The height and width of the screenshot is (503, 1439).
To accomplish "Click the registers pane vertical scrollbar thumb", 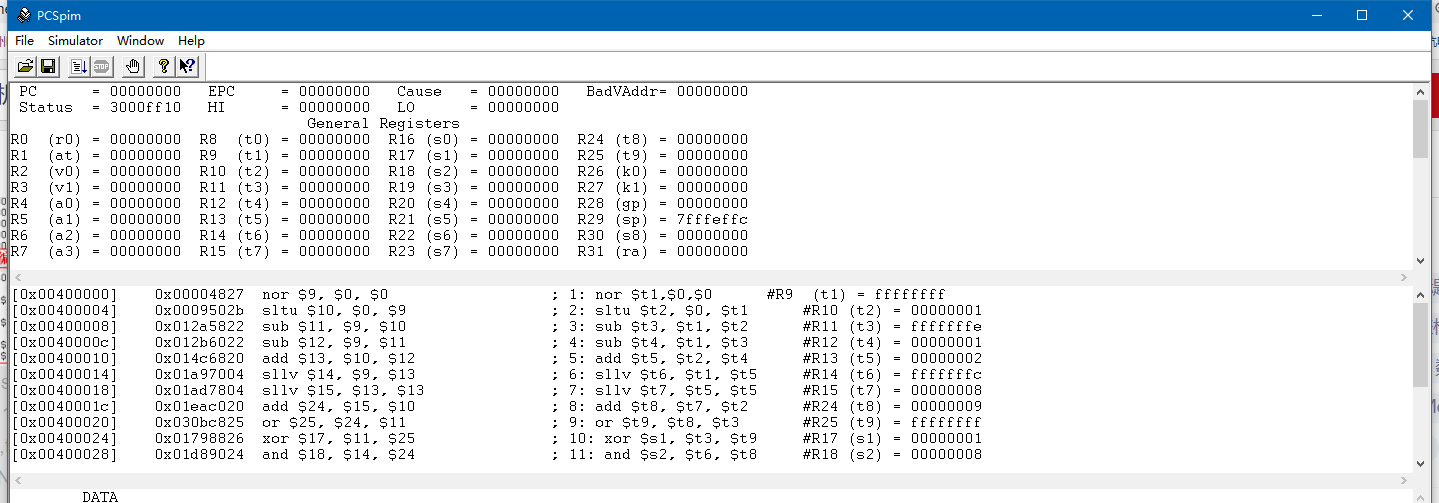I will [1420, 129].
